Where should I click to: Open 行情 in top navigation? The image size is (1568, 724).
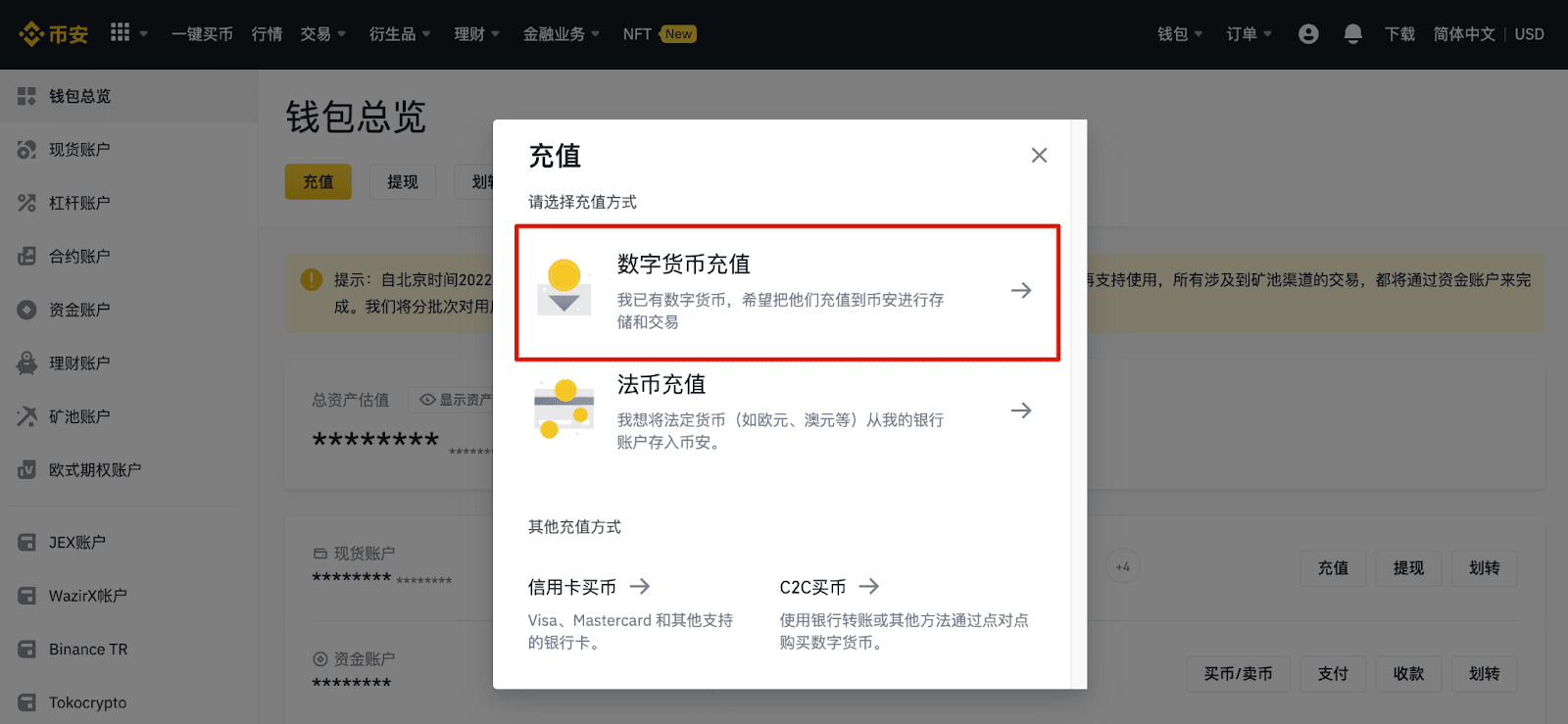pos(267,34)
